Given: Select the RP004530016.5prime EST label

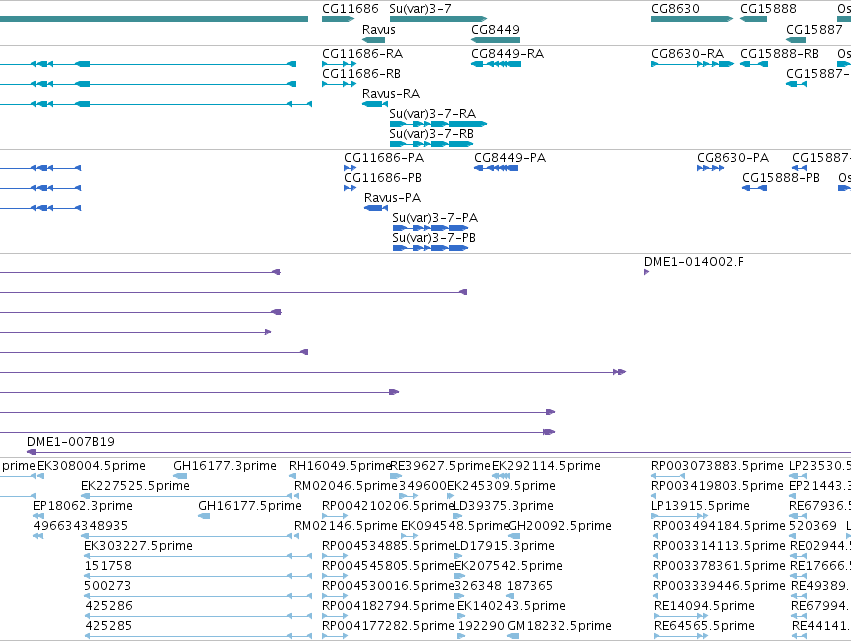Looking at the screenshot, I should coord(388,586).
